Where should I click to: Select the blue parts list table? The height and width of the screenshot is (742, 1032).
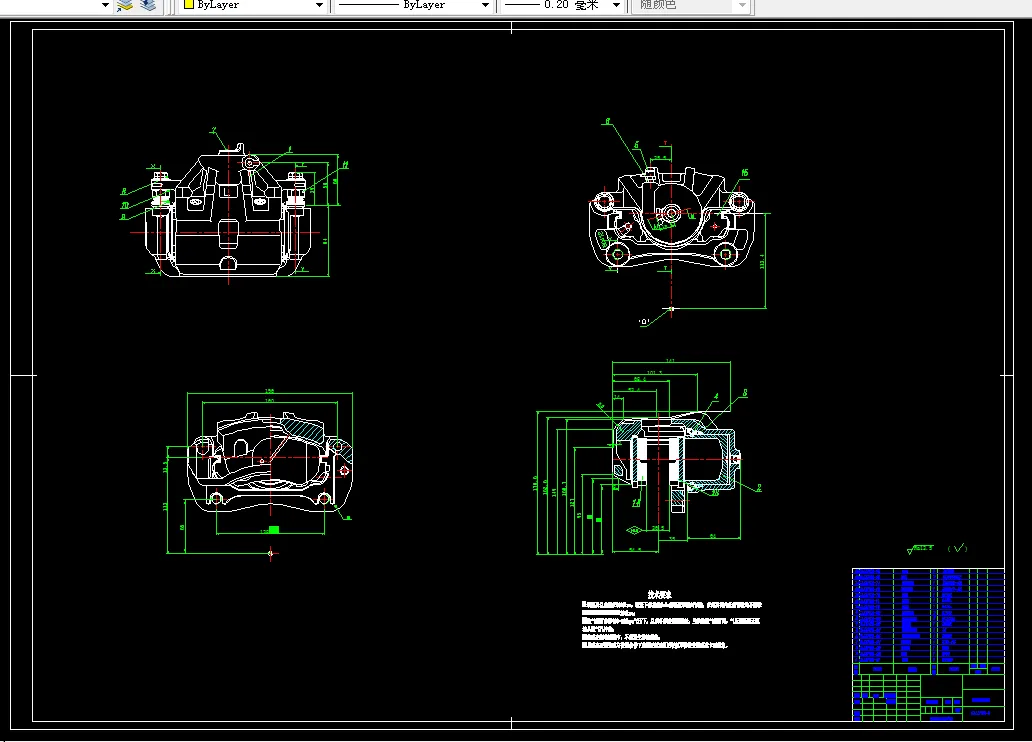point(928,616)
